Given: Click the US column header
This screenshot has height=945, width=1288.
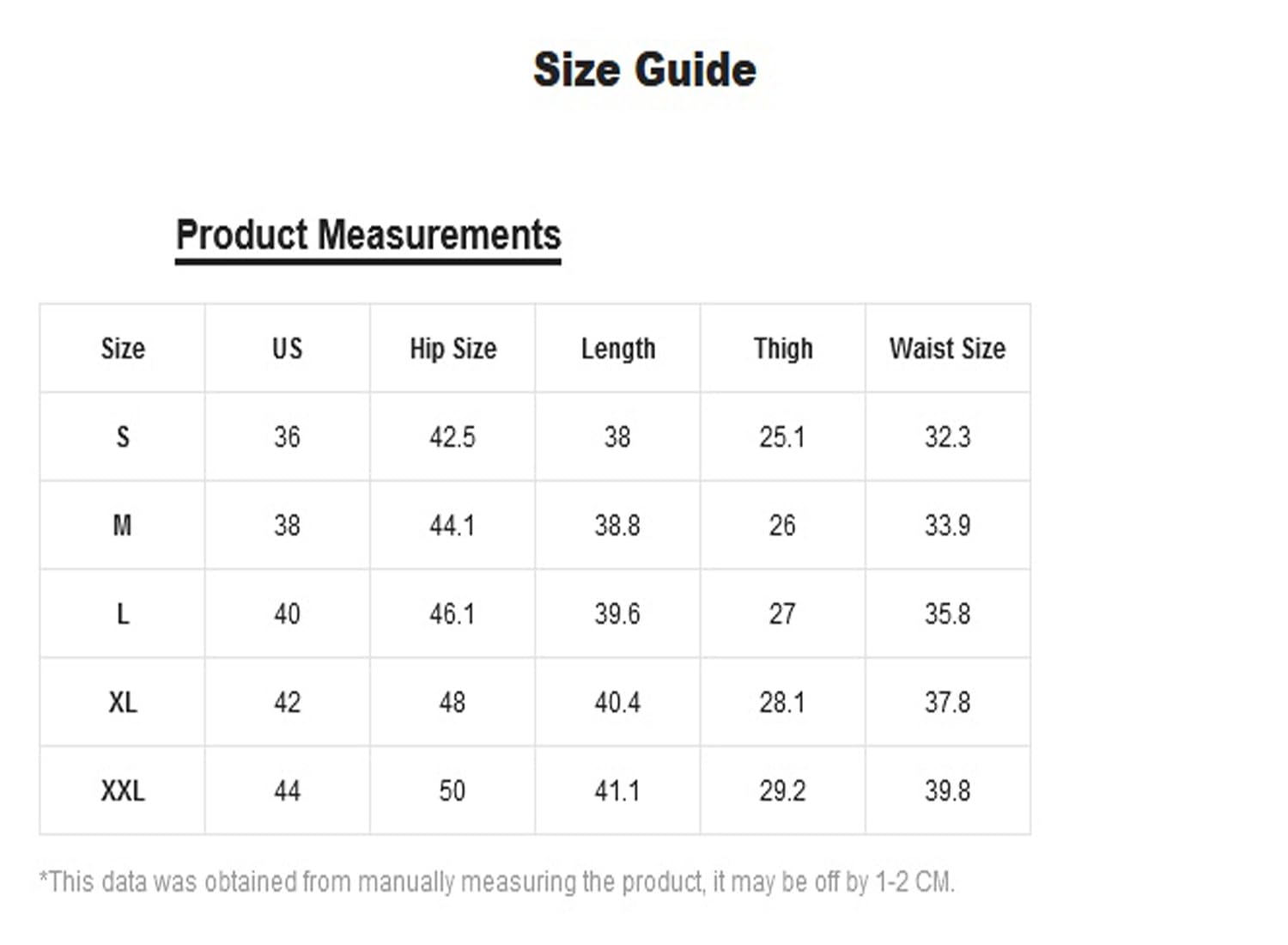Looking at the screenshot, I should [287, 349].
